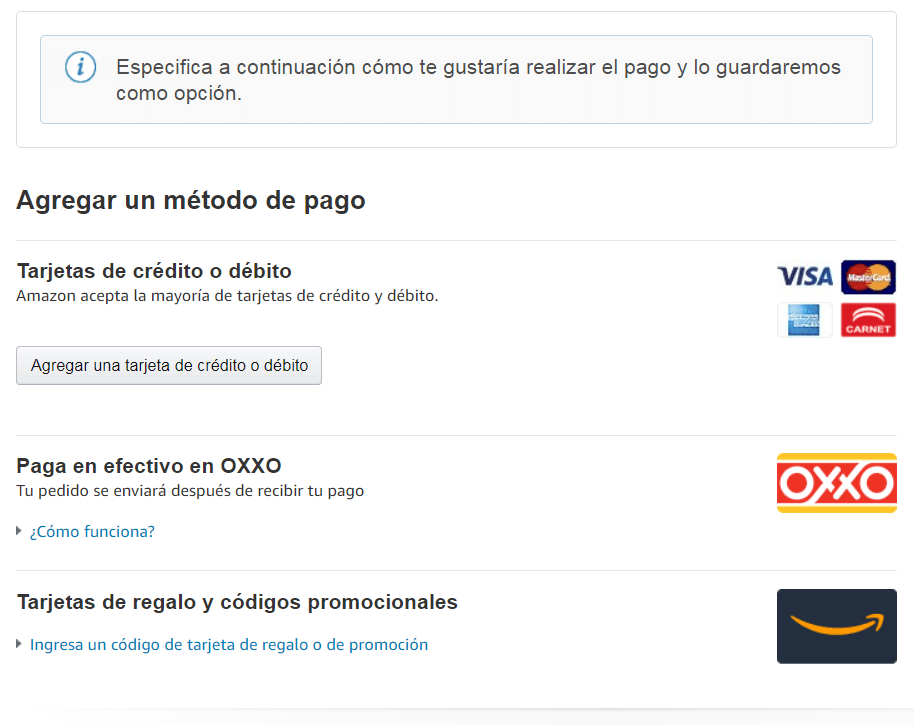The image size is (914, 725).
Task: Click the VISA card logo
Action: coord(805,276)
